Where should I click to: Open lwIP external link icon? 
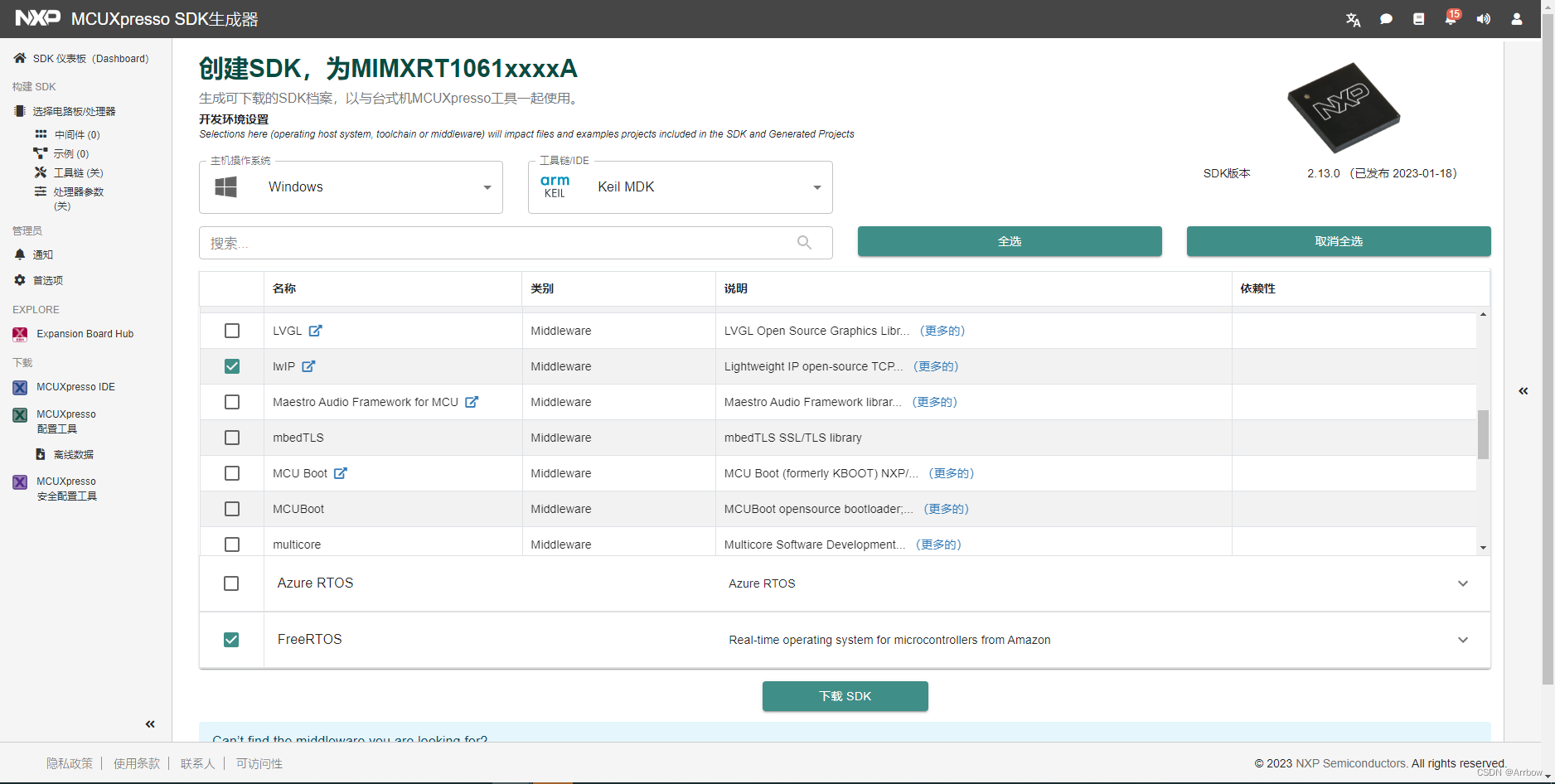click(x=308, y=365)
